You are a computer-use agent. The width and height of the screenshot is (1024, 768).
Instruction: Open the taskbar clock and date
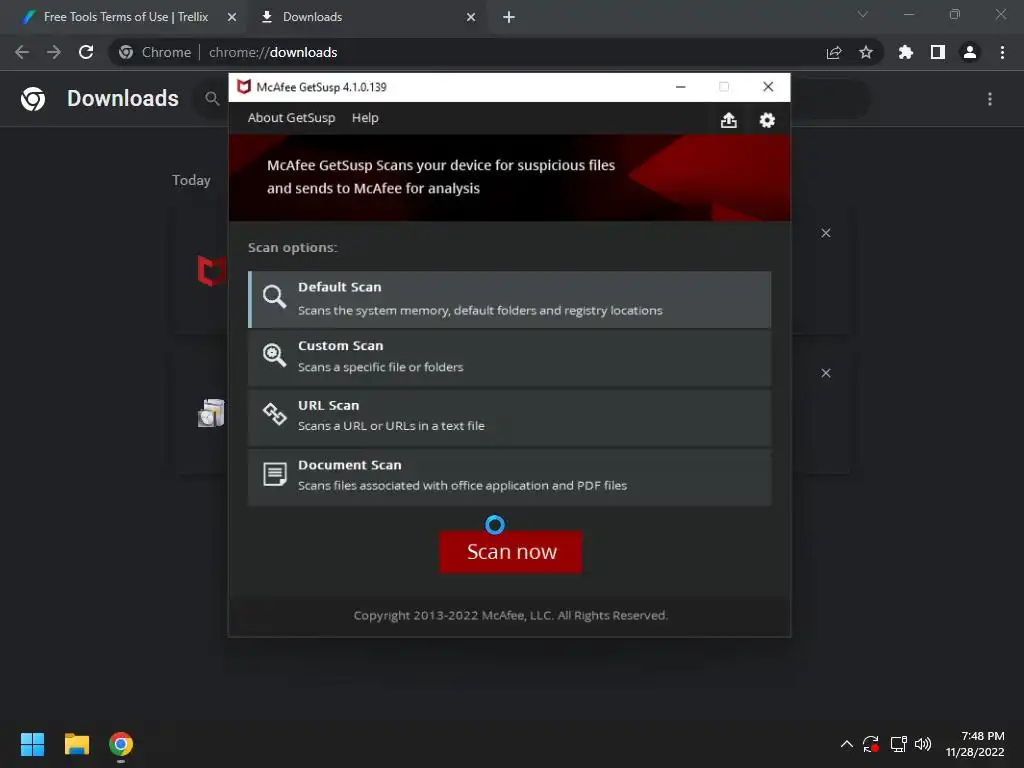click(975, 744)
